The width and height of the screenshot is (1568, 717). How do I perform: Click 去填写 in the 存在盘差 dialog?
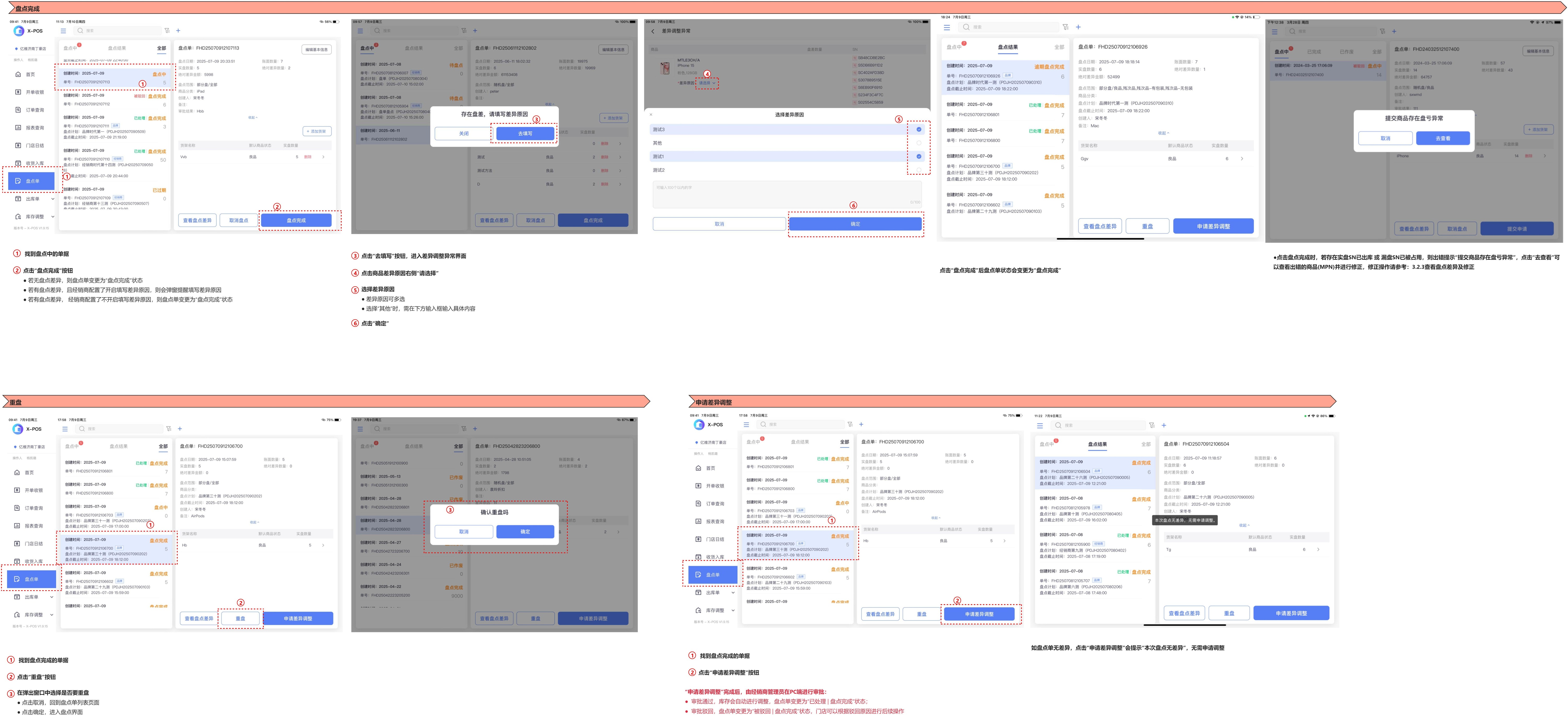pyautogui.click(x=525, y=133)
